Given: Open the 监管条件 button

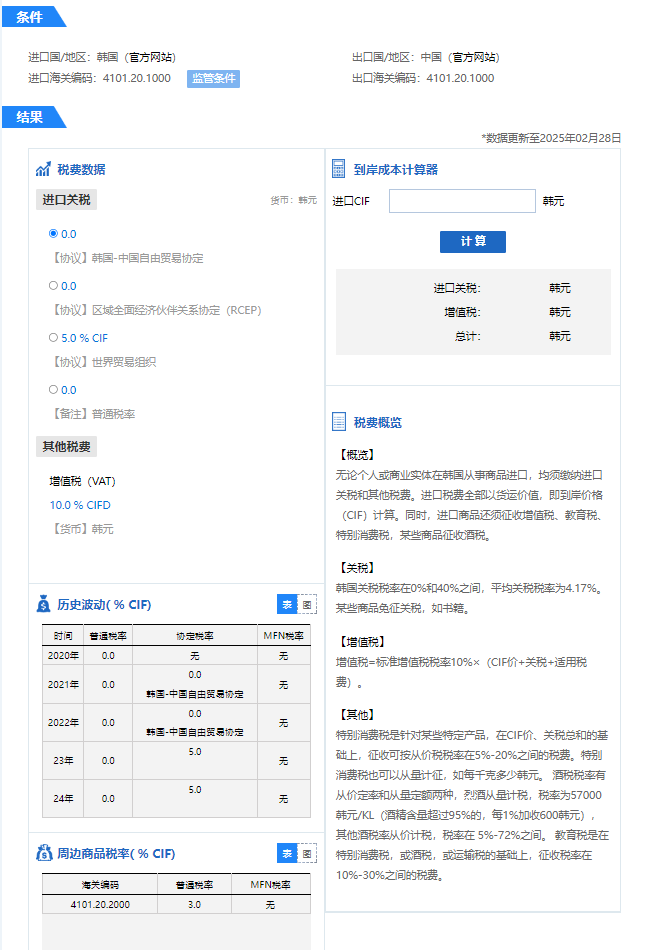Looking at the screenshot, I should coord(213,78).
